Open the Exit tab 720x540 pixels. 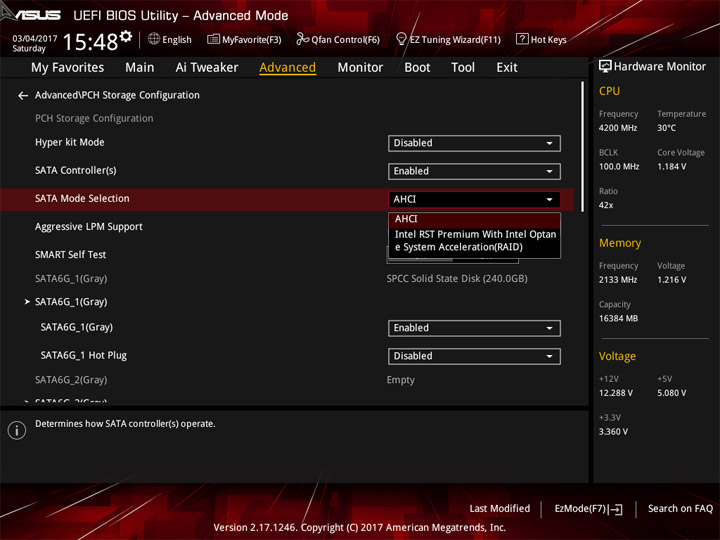click(506, 68)
